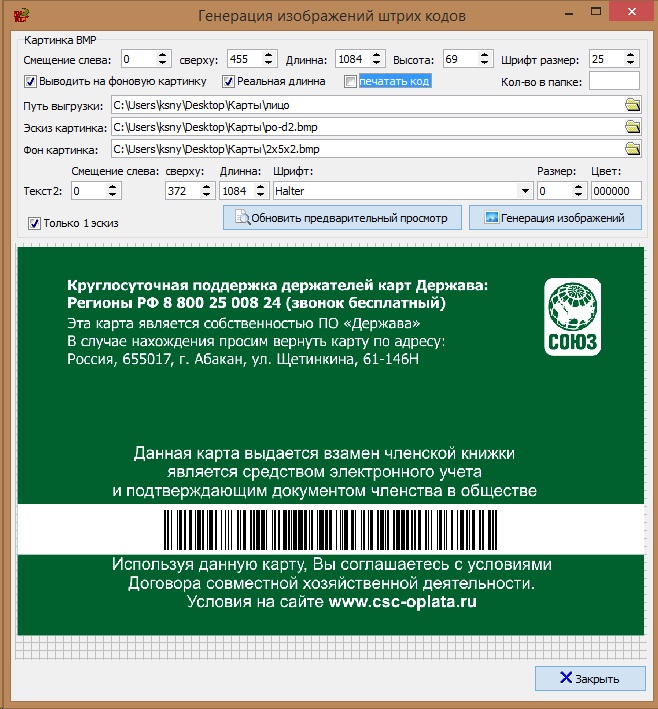Click the barcode in the preview

click(330, 529)
